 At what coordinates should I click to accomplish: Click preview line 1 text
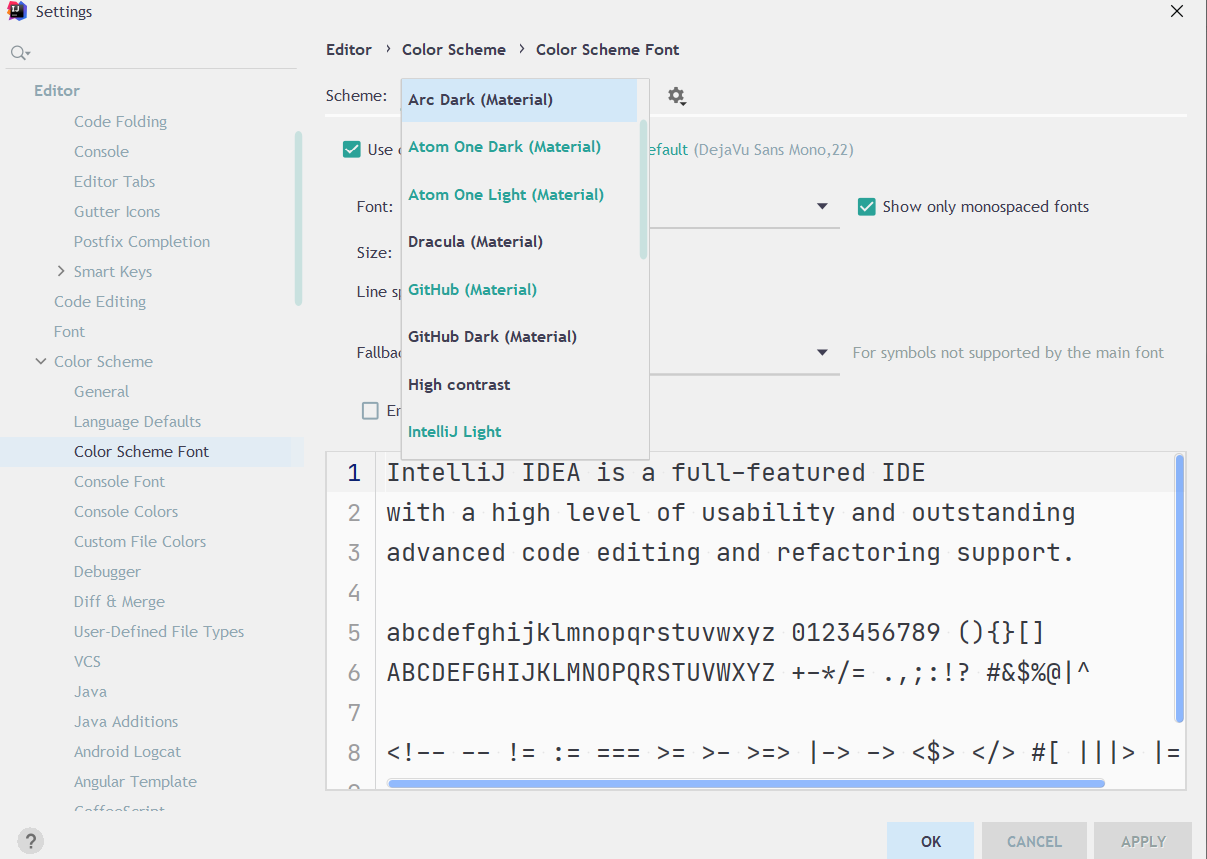(x=656, y=472)
